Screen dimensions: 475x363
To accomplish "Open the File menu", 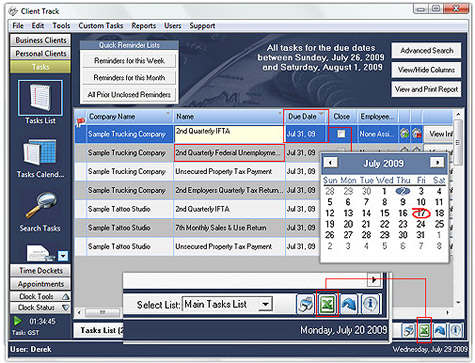I will click(x=18, y=26).
